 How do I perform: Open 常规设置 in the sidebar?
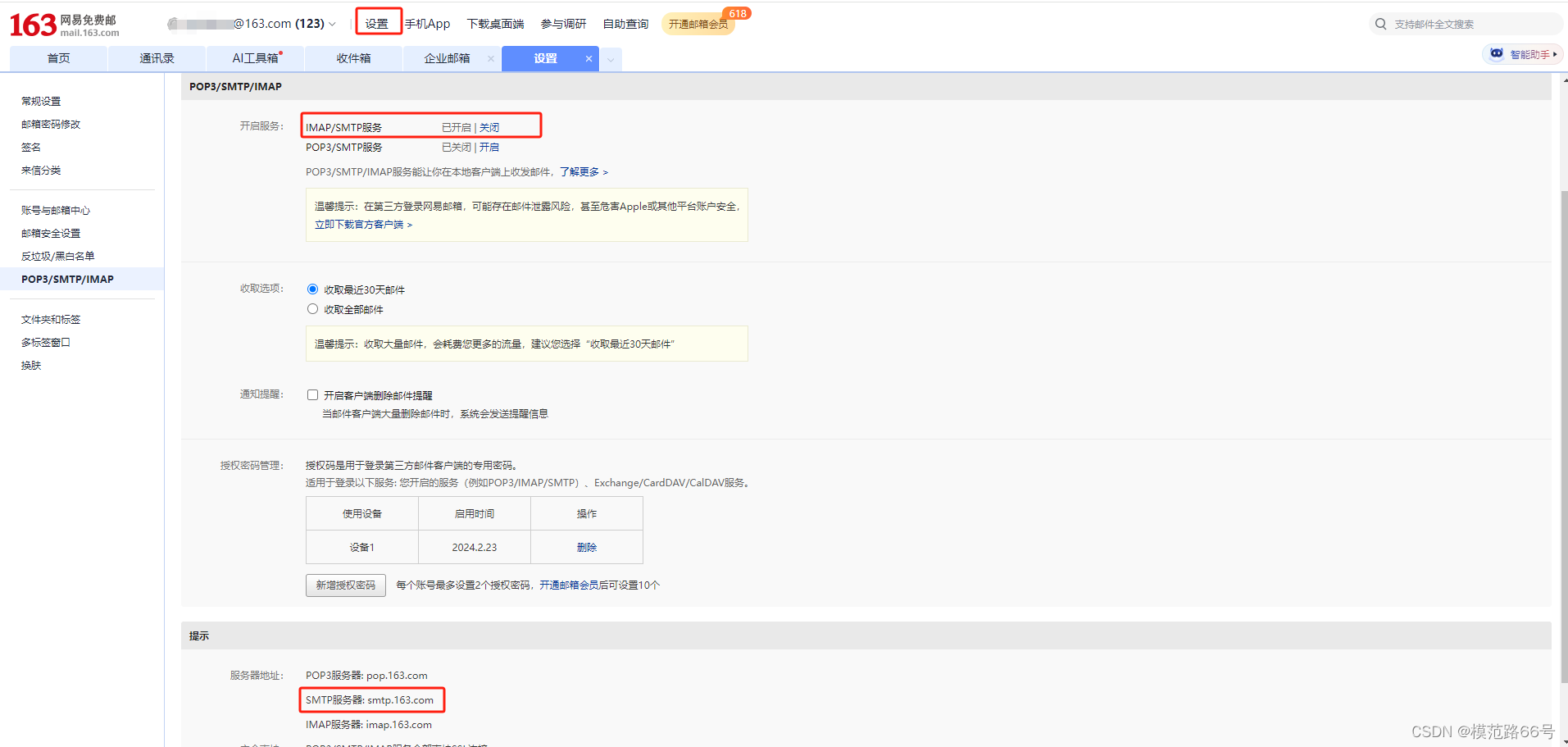click(41, 102)
